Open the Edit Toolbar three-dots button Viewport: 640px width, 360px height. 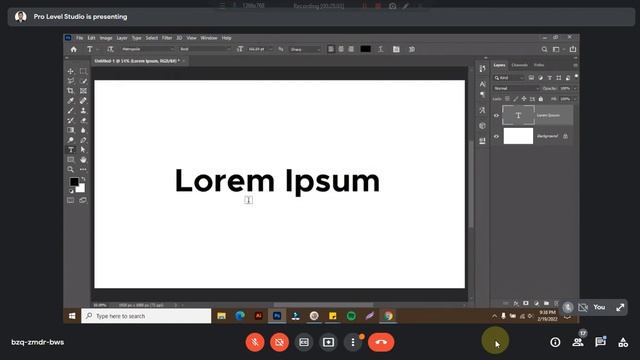click(x=83, y=169)
